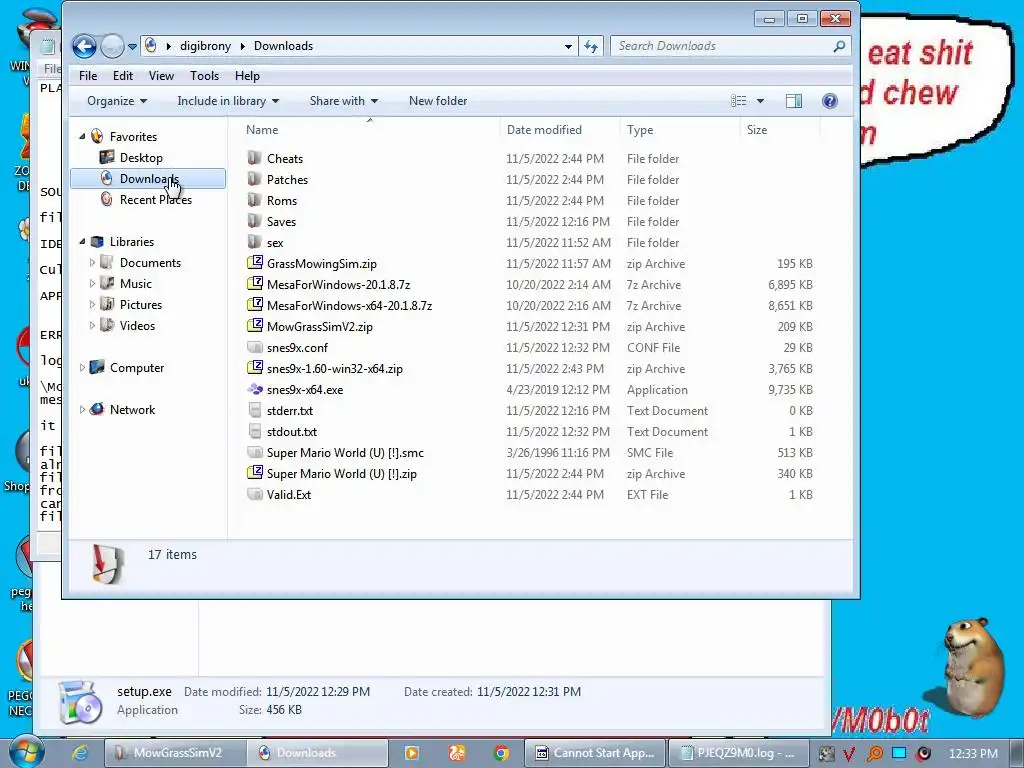
Task: Select the Patches folder icon
Action: click(255, 179)
